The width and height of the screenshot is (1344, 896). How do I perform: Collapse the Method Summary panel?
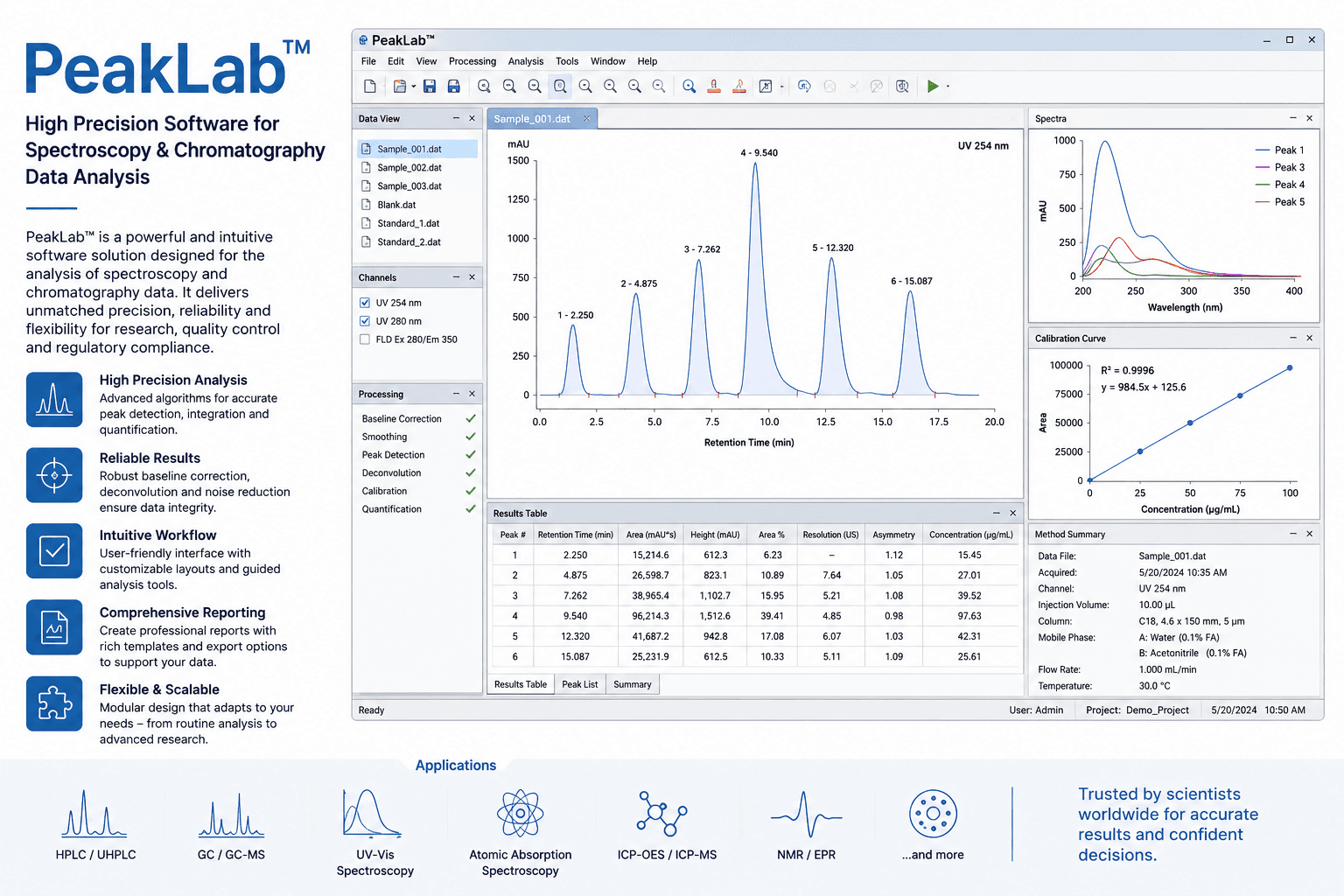point(1293,534)
